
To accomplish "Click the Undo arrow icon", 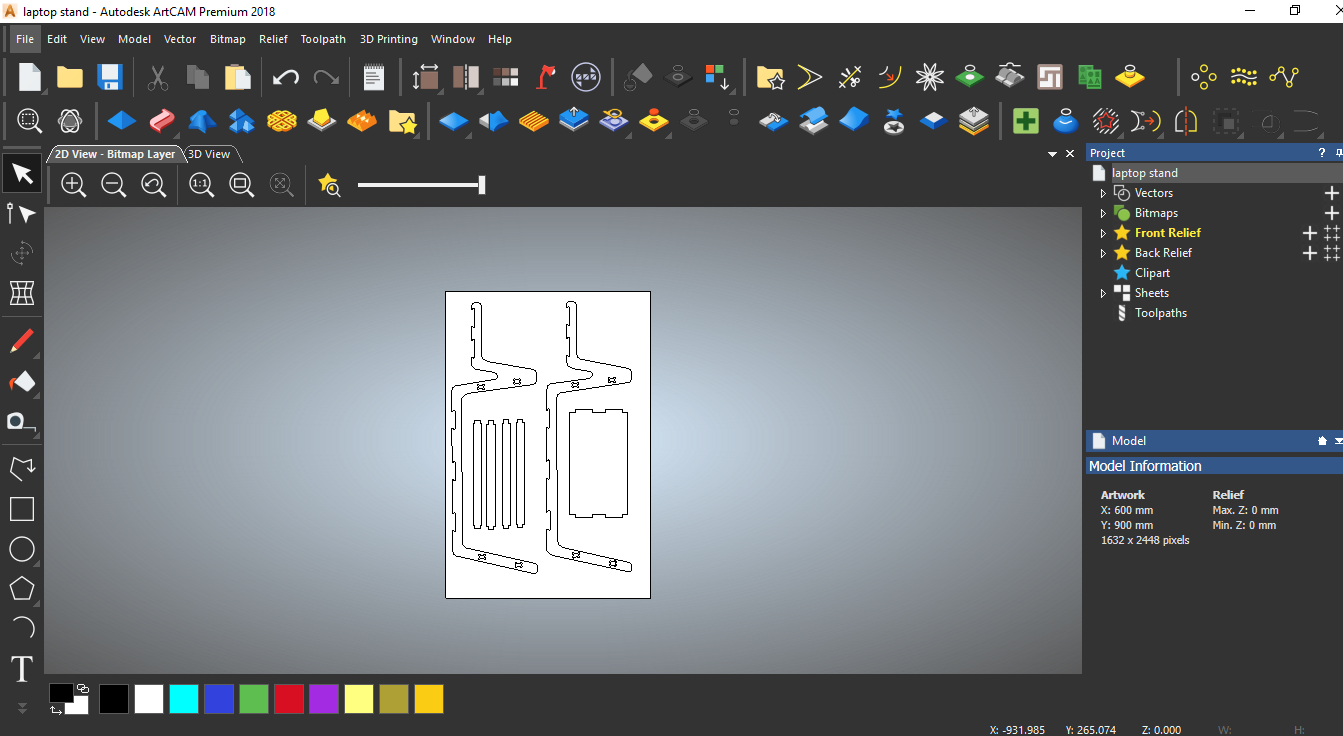I will pos(286,77).
